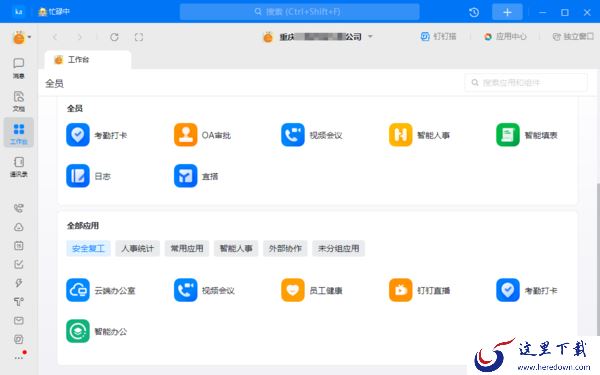
Task: Click the history clock icon in title bar
Action: pyautogui.click(x=474, y=12)
